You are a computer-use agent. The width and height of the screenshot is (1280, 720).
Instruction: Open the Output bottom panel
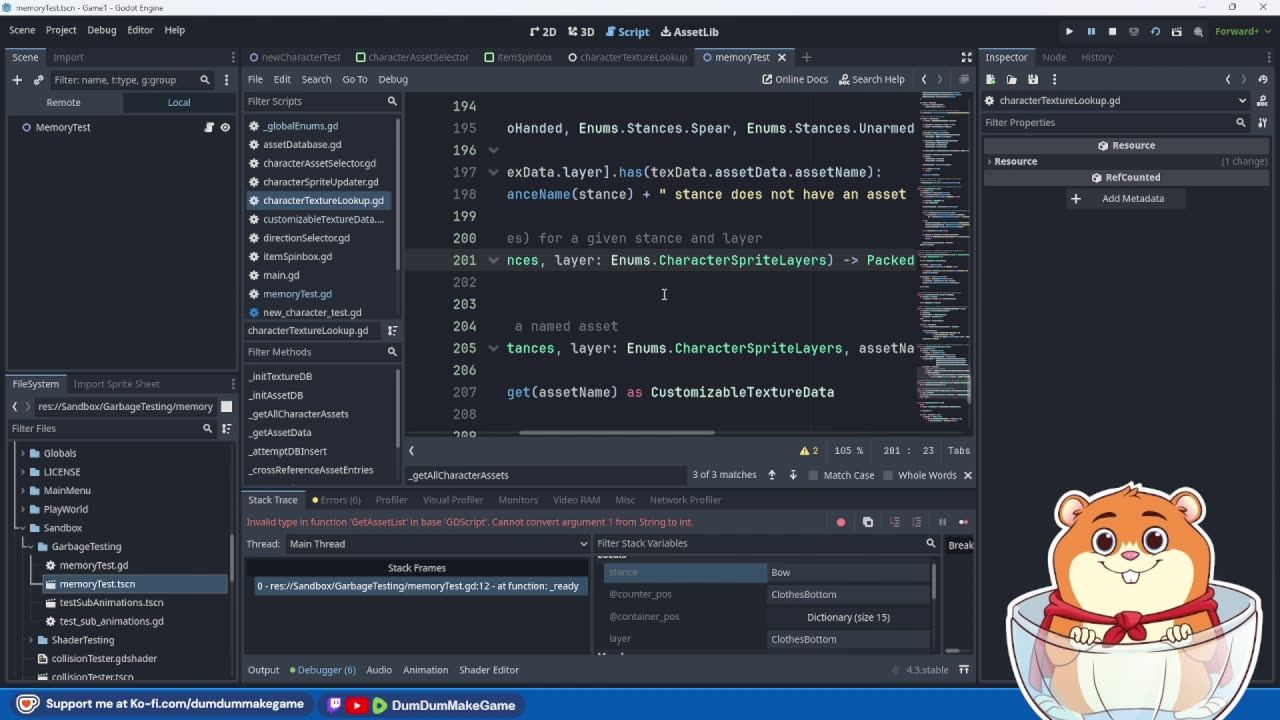(264, 670)
